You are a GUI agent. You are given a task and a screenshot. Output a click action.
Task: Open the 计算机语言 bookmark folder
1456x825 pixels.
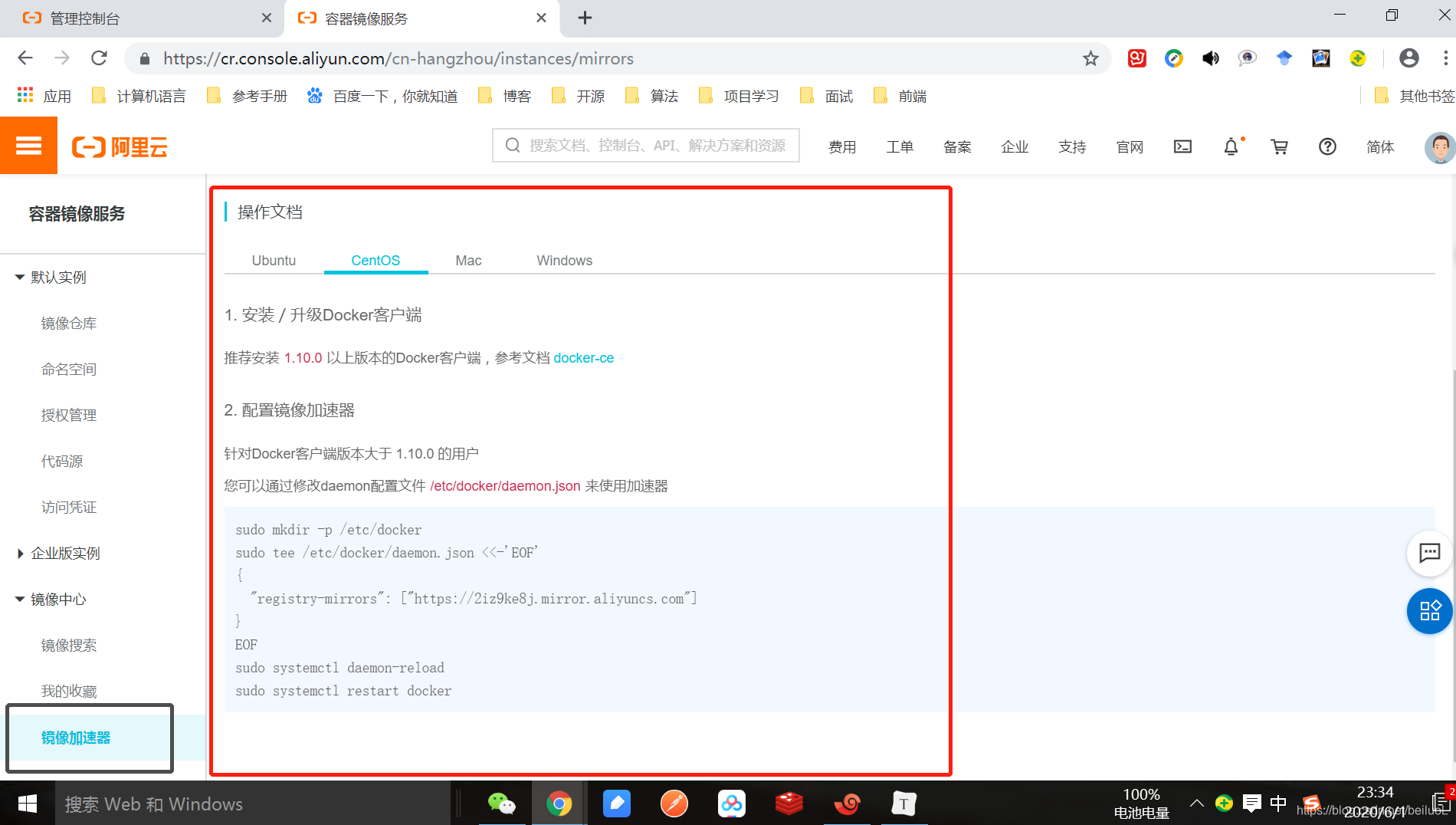[x=139, y=96]
